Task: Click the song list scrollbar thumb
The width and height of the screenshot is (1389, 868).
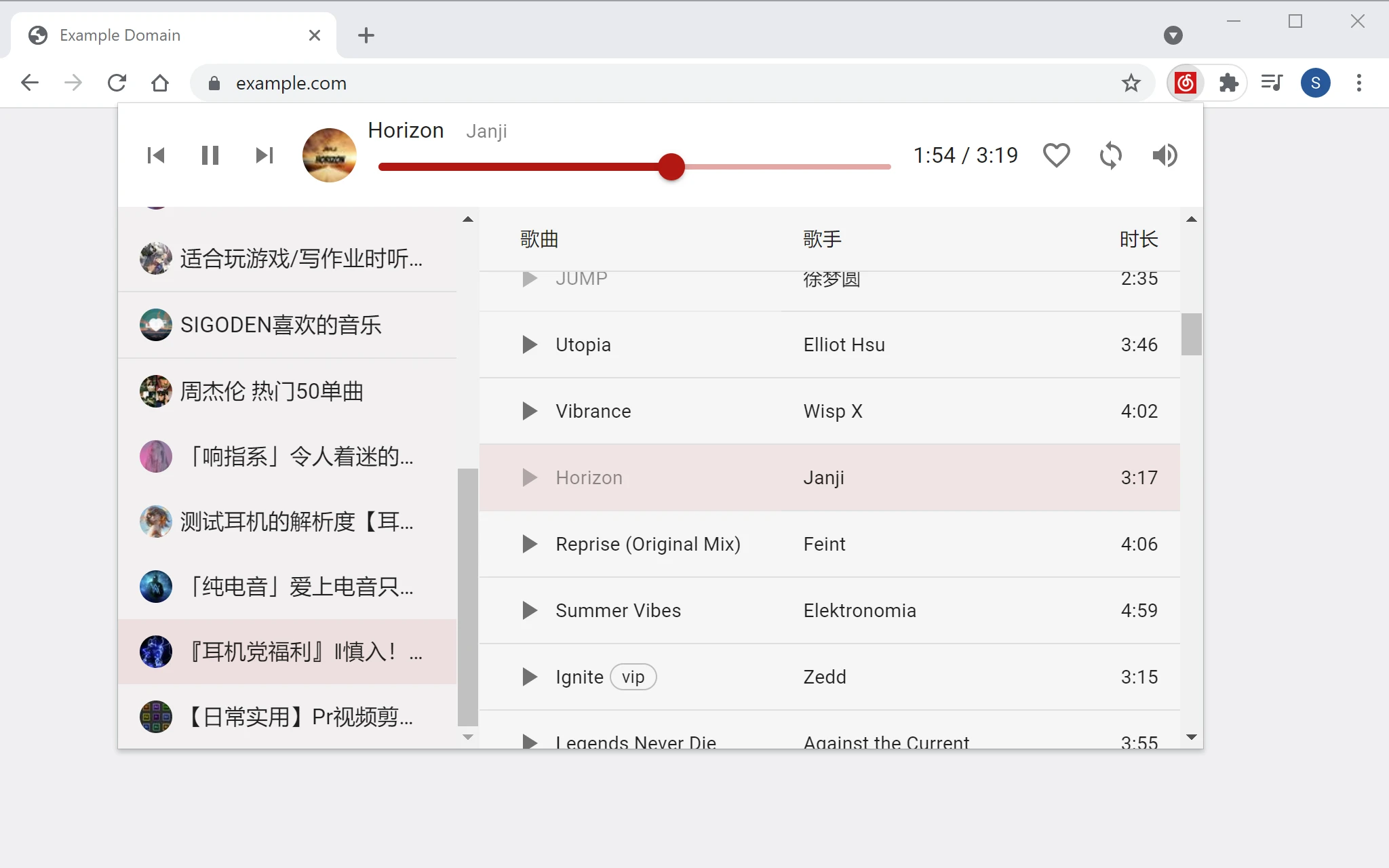Action: click(x=1192, y=334)
